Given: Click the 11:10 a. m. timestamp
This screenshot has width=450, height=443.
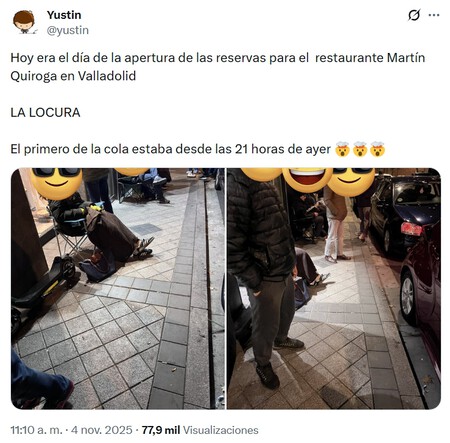Looking at the screenshot, I should click(36, 430).
